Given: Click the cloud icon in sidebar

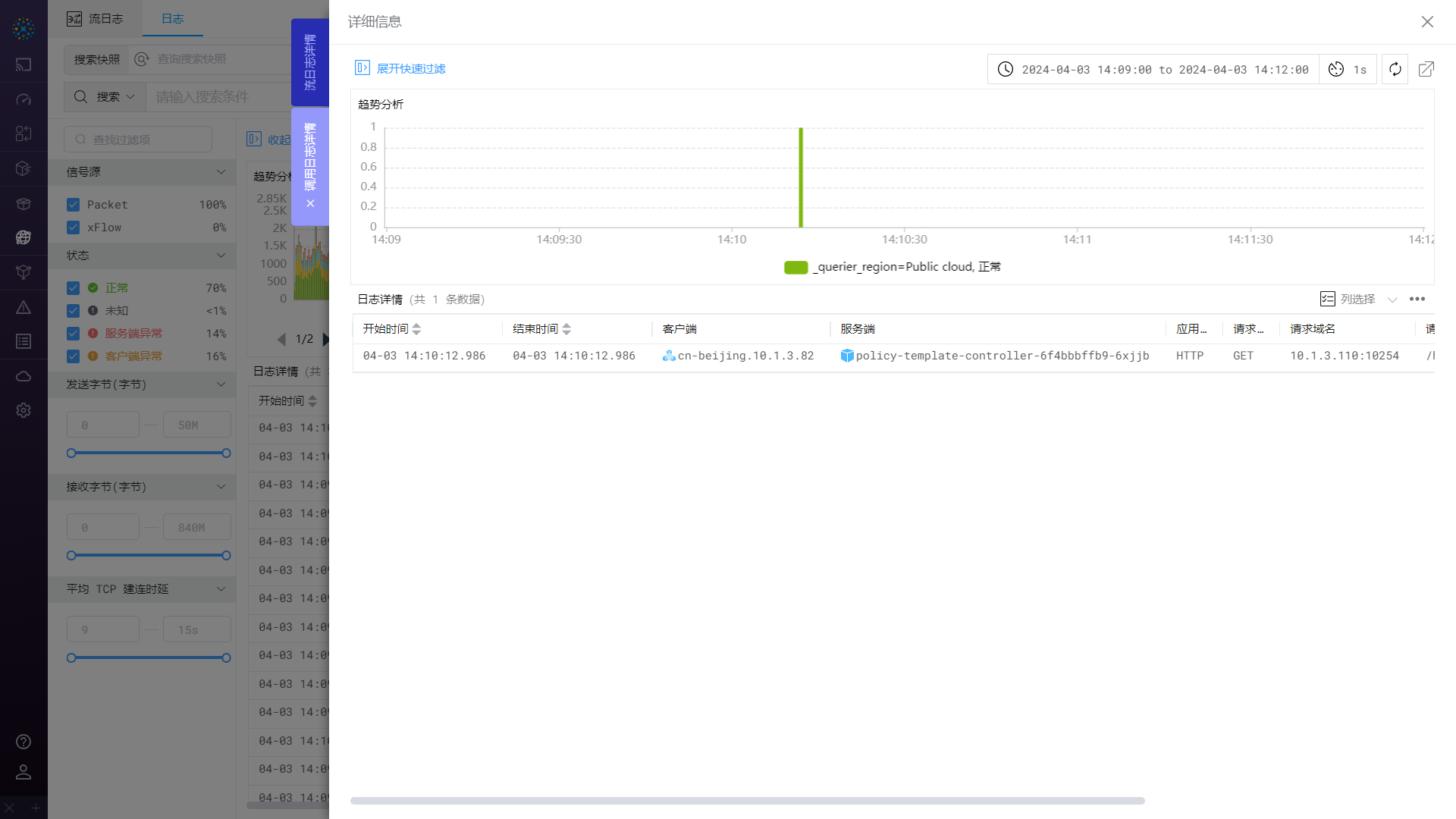Looking at the screenshot, I should click(x=24, y=376).
